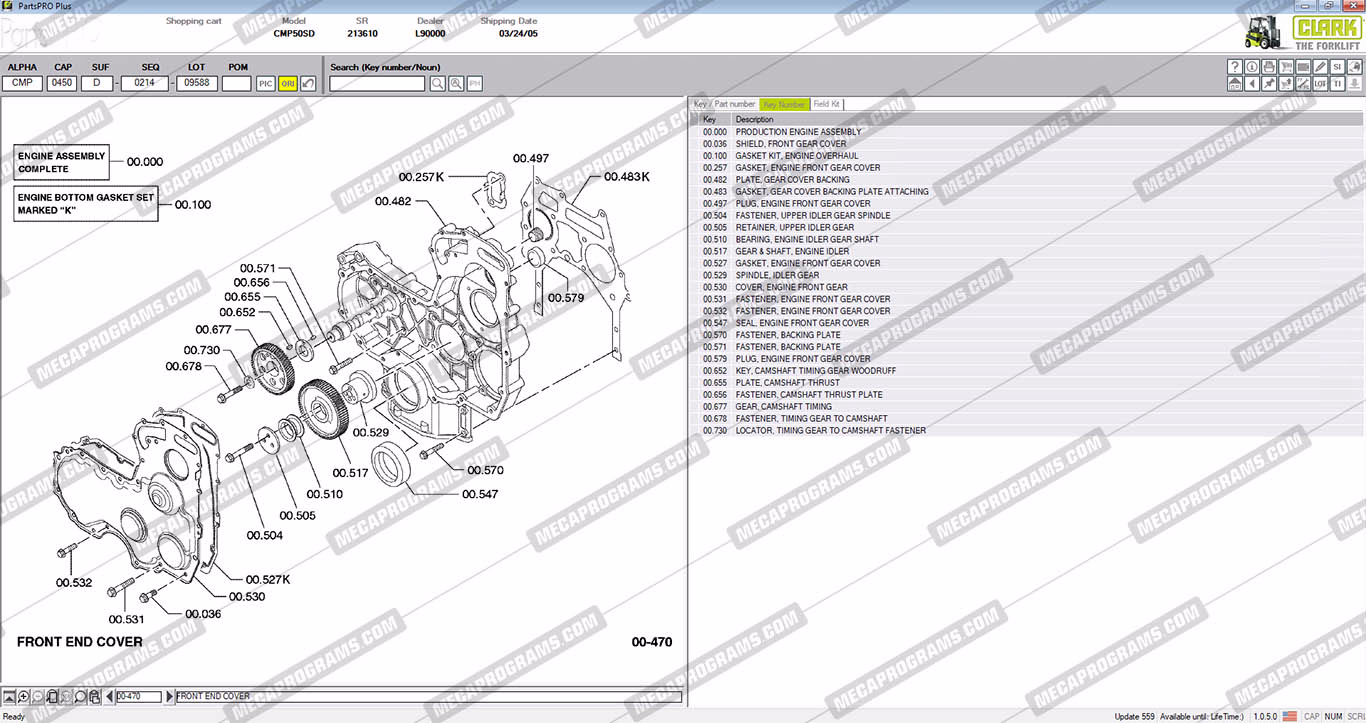Screen dimensions: 1366x723
Task: Select row 00.677 GEAR, CAMSHAFT TIMING
Action: pyautogui.click(x=1028, y=406)
